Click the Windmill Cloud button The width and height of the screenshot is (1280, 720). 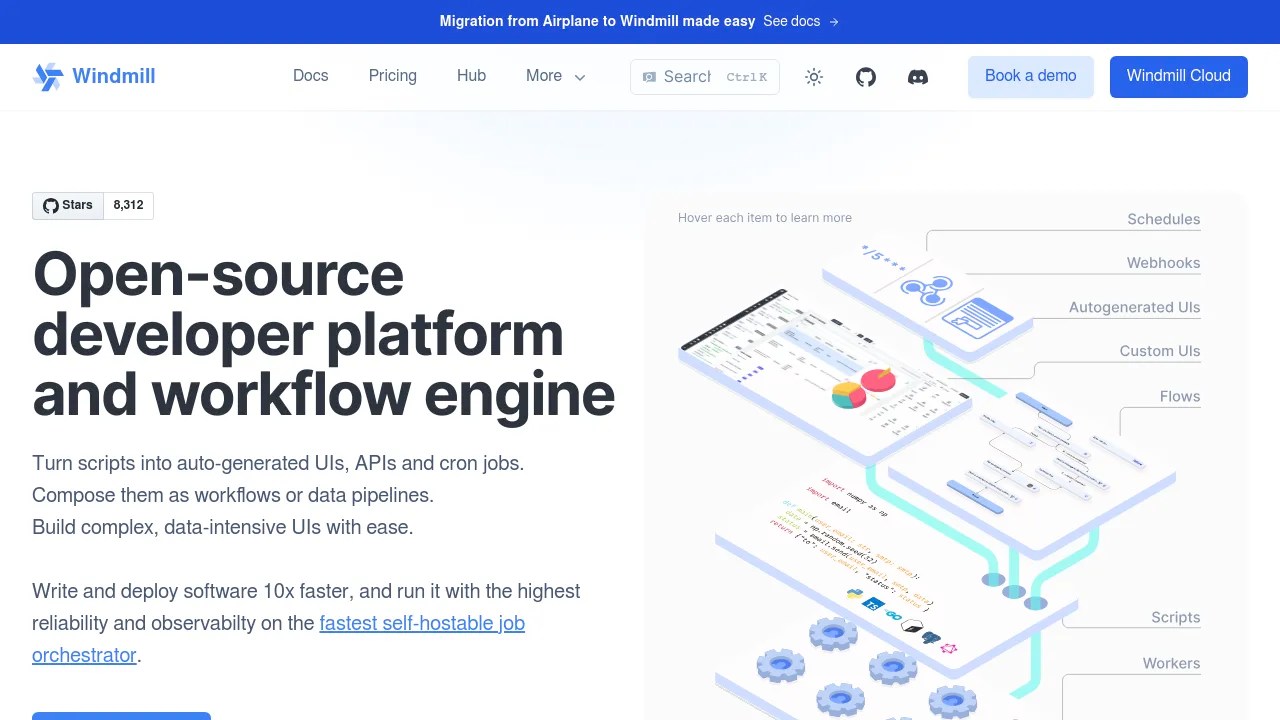(x=1178, y=76)
